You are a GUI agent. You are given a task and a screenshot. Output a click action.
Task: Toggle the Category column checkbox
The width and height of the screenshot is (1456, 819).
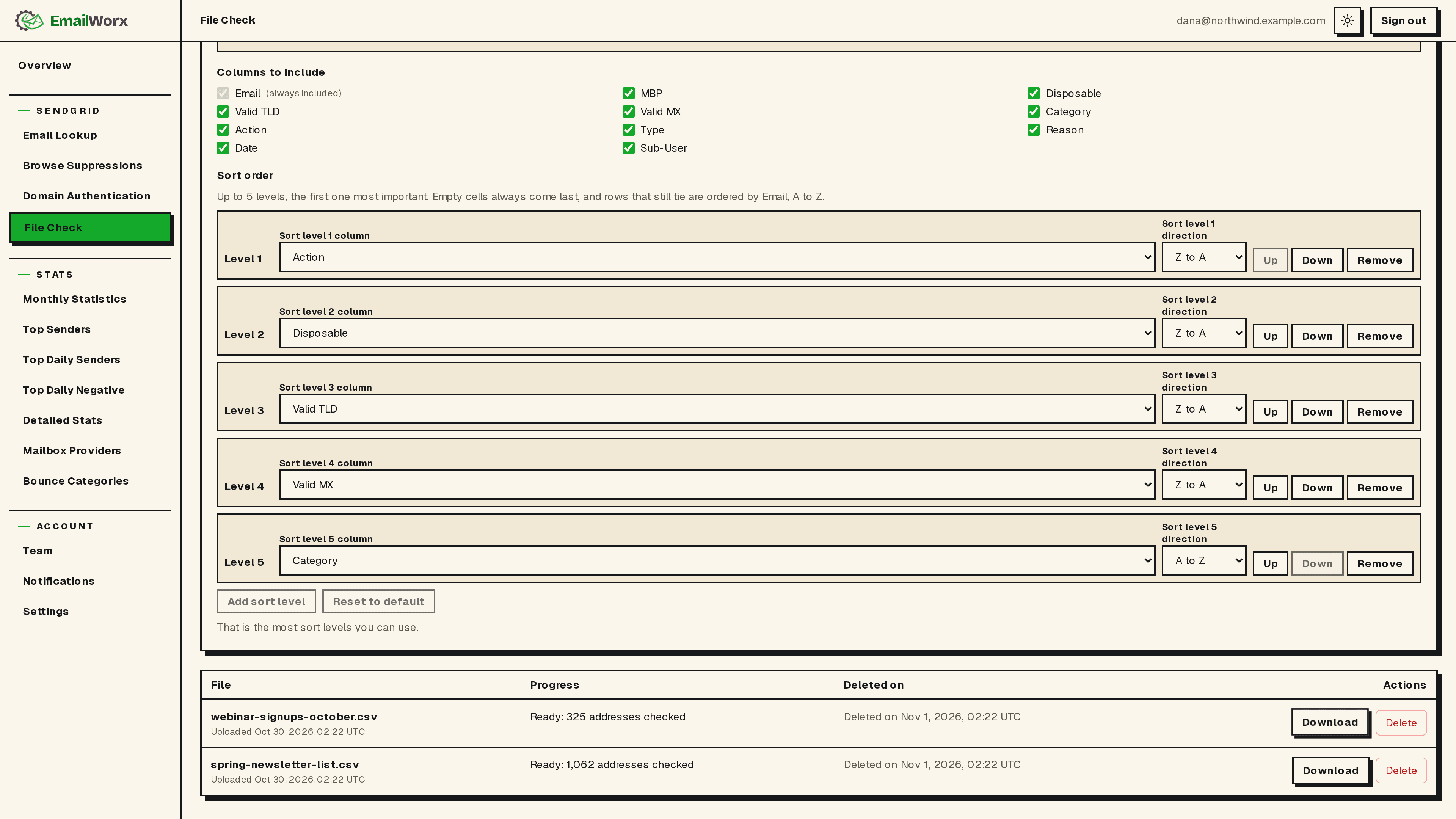(x=1034, y=111)
